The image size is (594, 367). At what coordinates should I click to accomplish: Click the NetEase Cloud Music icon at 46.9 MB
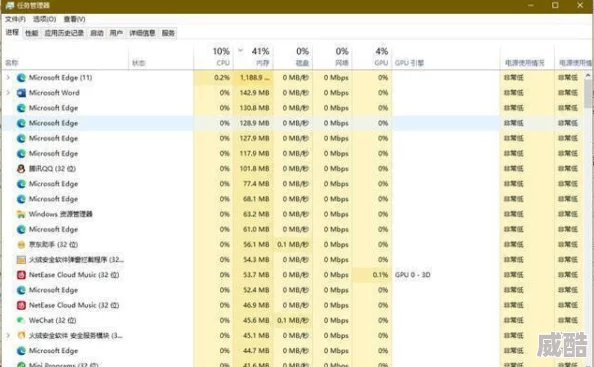coord(21,305)
